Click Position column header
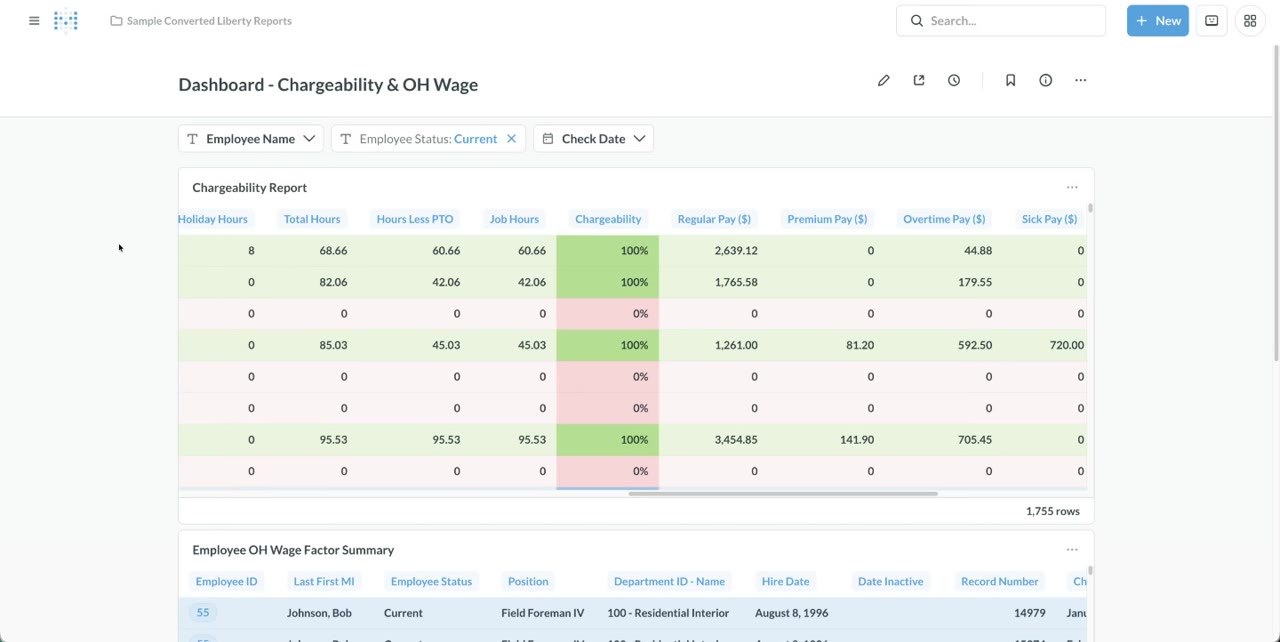Viewport: 1280px width, 642px height. point(528,581)
